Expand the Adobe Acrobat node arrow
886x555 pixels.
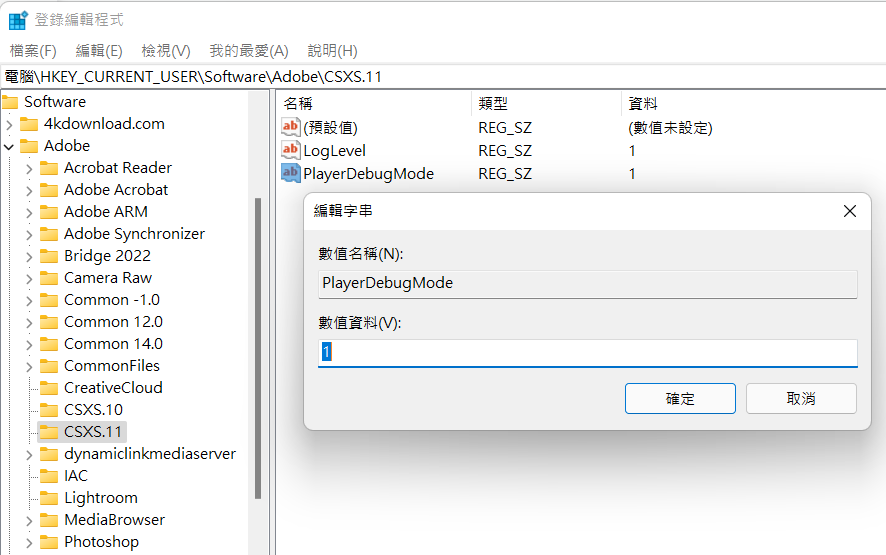click(29, 190)
